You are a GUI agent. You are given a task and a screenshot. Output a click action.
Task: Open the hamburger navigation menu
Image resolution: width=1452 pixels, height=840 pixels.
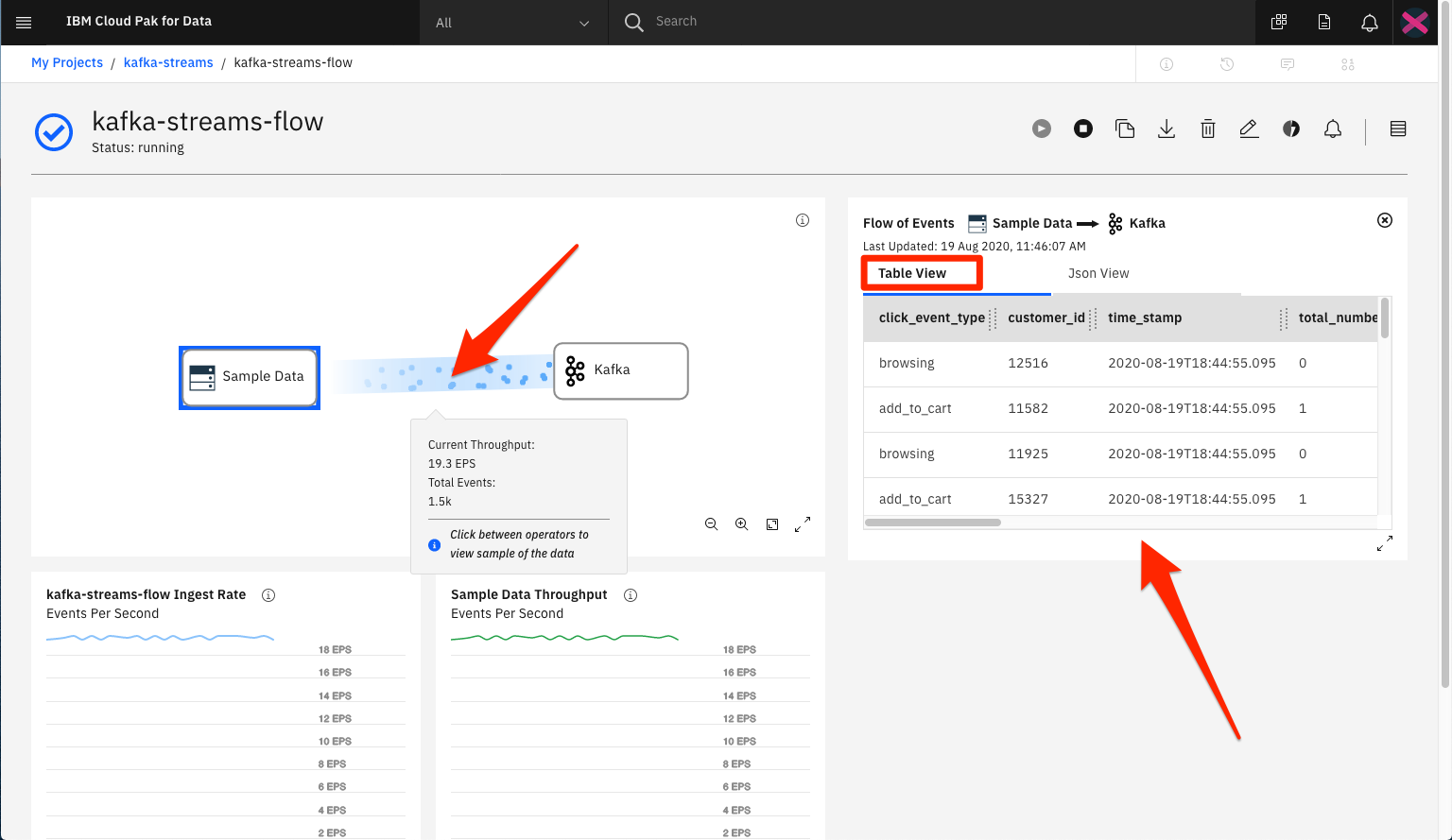point(24,22)
